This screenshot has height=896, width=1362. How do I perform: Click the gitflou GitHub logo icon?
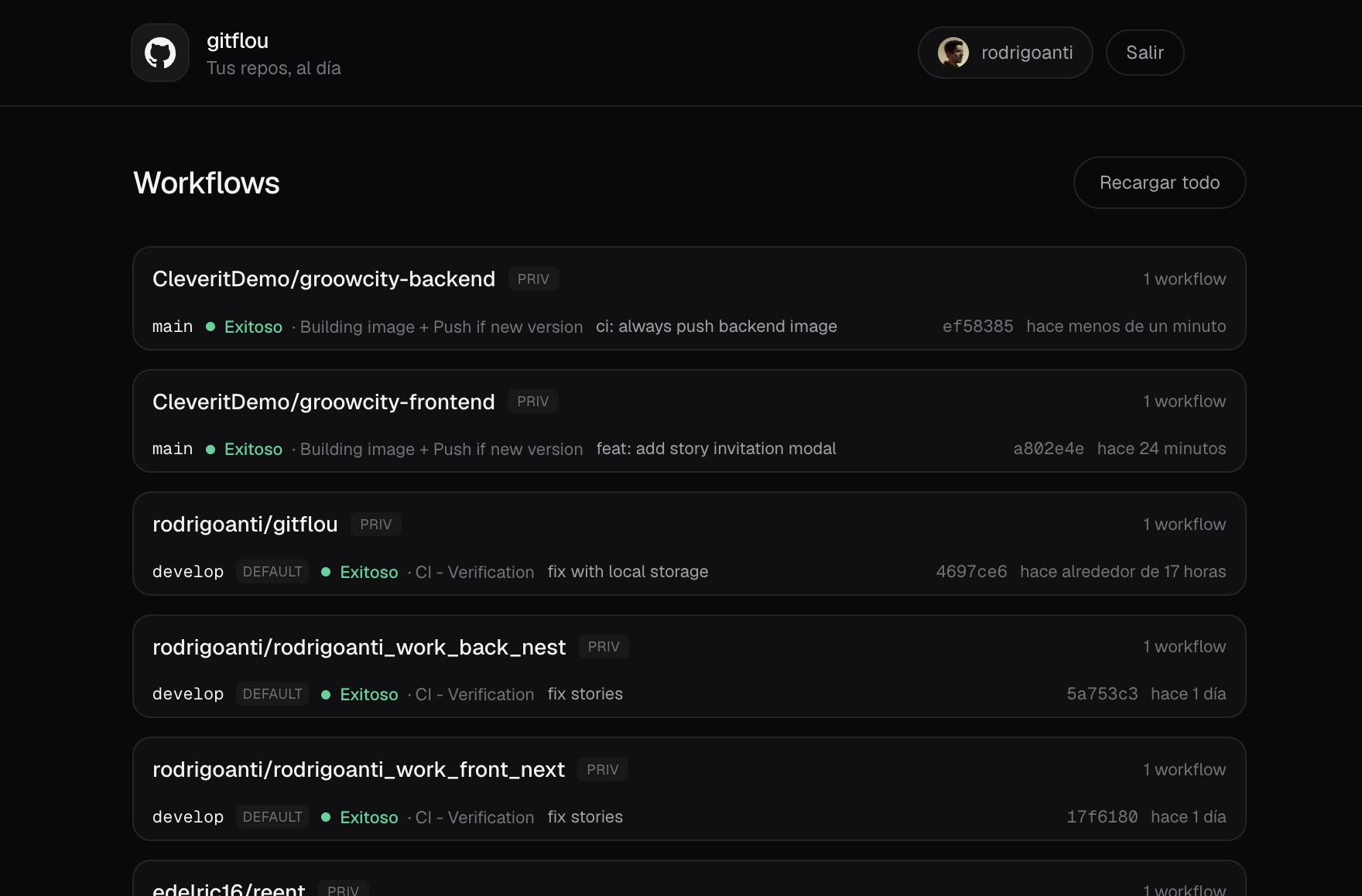pos(160,53)
